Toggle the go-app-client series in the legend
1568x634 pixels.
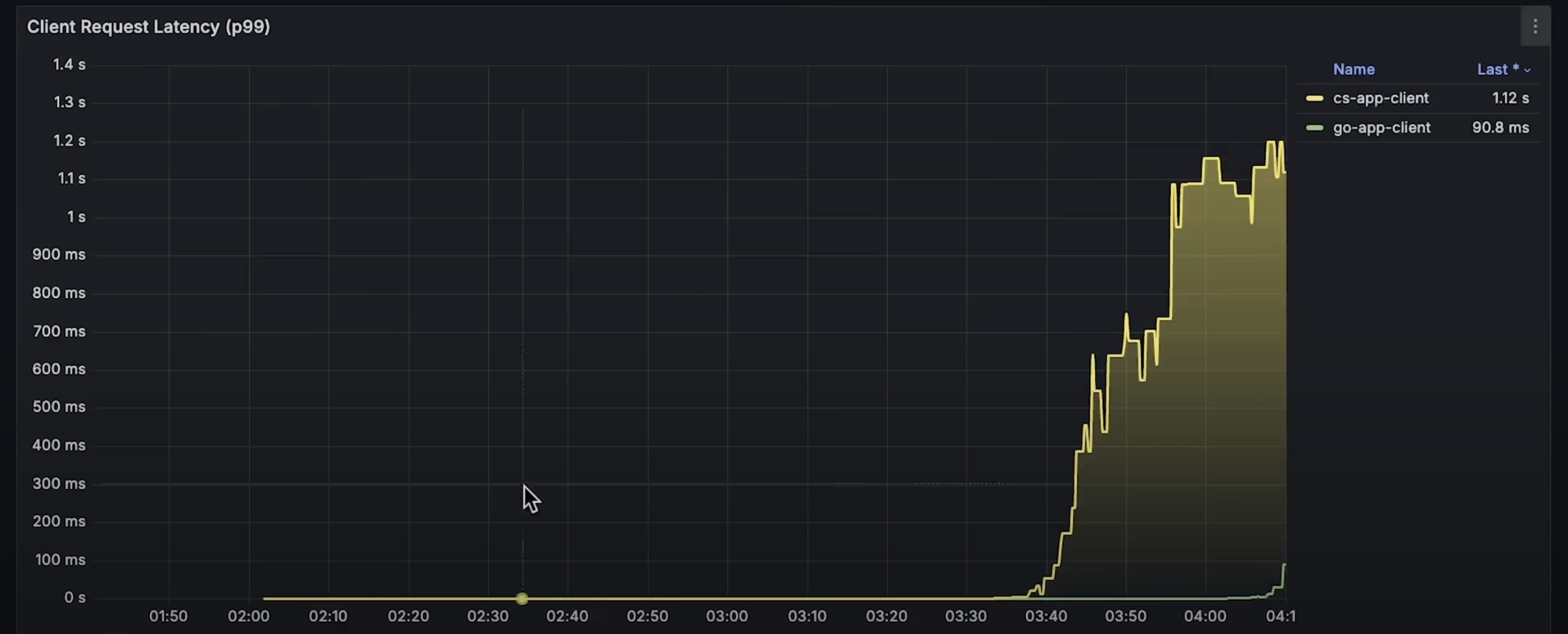tap(1382, 127)
